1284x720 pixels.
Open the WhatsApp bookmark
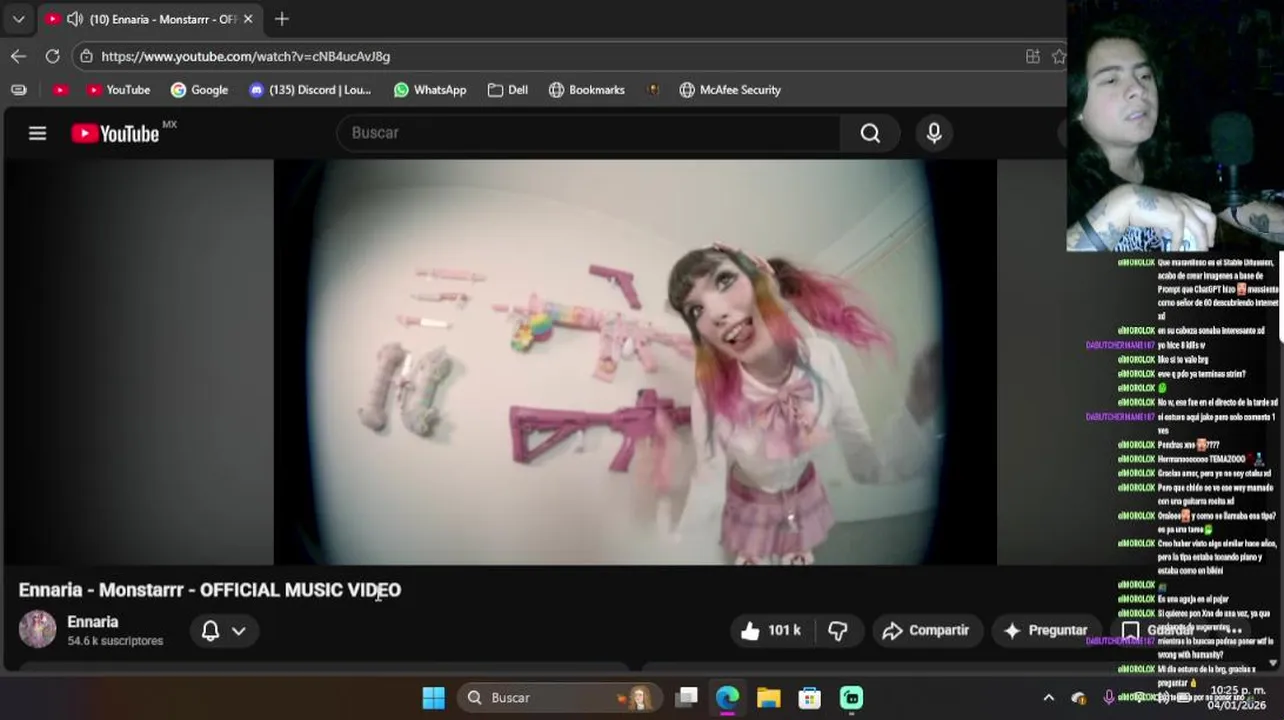pyautogui.click(x=430, y=90)
